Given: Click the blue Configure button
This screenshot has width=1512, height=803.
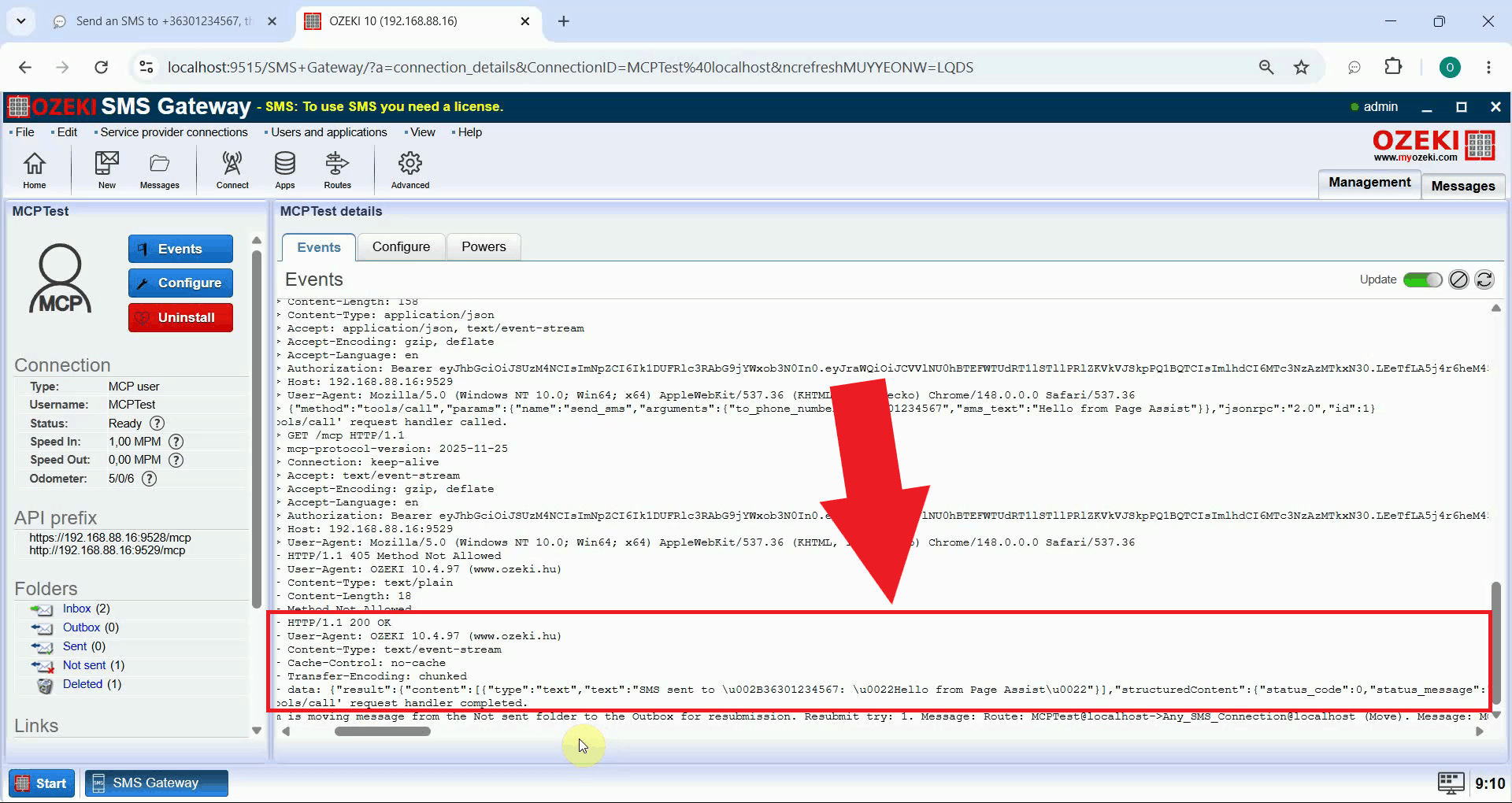Looking at the screenshot, I should pyautogui.click(x=180, y=283).
